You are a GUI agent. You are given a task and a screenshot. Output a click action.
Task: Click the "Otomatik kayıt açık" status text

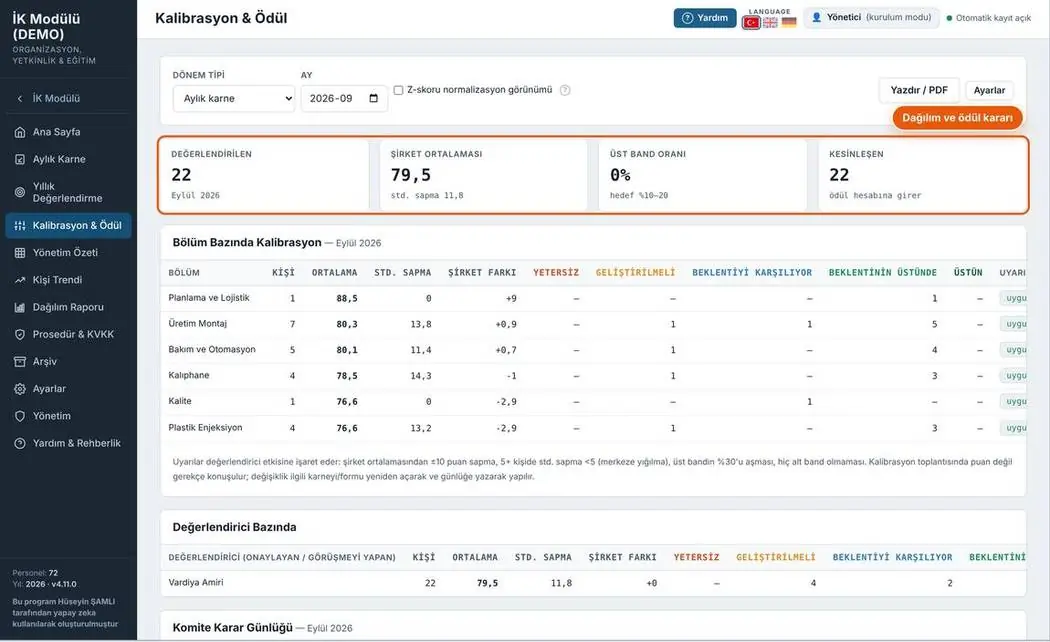coord(993,18)
